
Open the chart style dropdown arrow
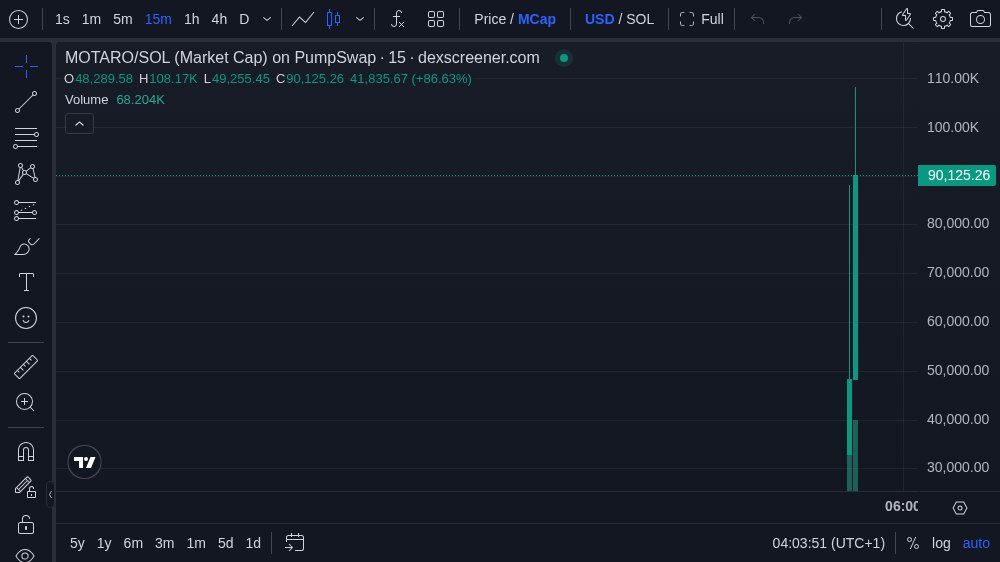360,19
